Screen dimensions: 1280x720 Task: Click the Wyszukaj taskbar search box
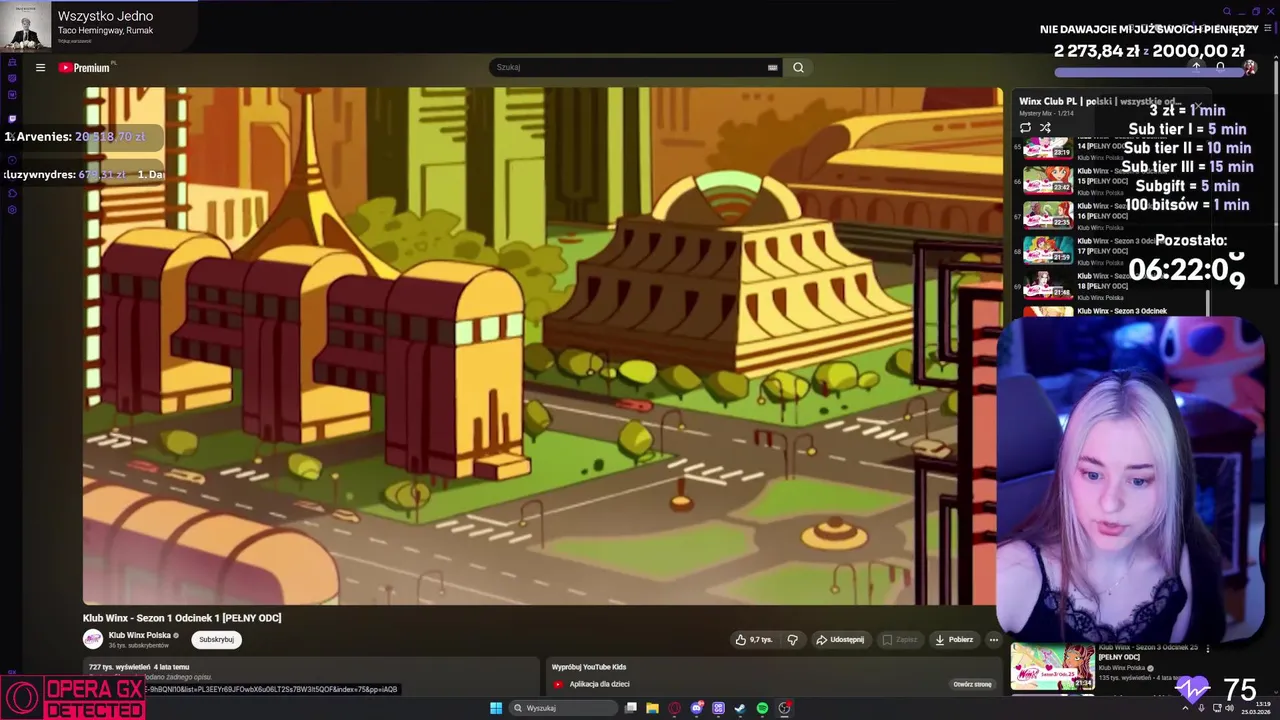tap(563, 708)
